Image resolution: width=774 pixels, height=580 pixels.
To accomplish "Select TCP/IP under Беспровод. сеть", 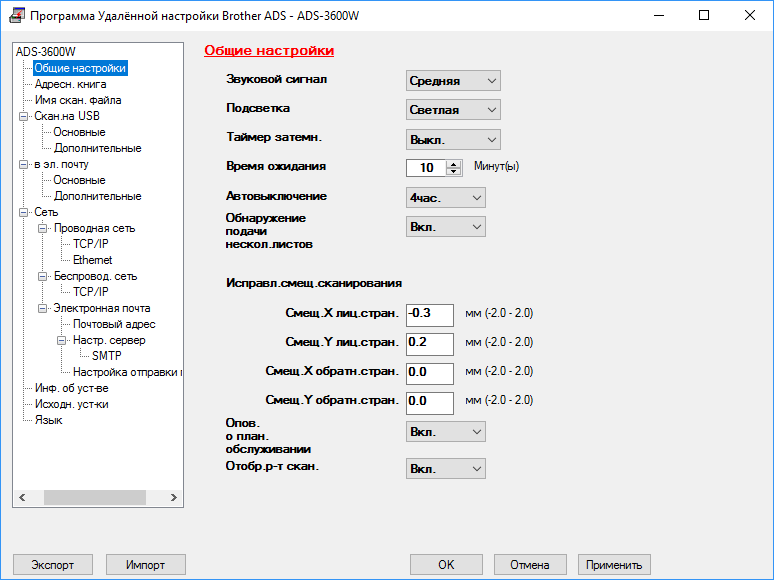I will point(90,292).
